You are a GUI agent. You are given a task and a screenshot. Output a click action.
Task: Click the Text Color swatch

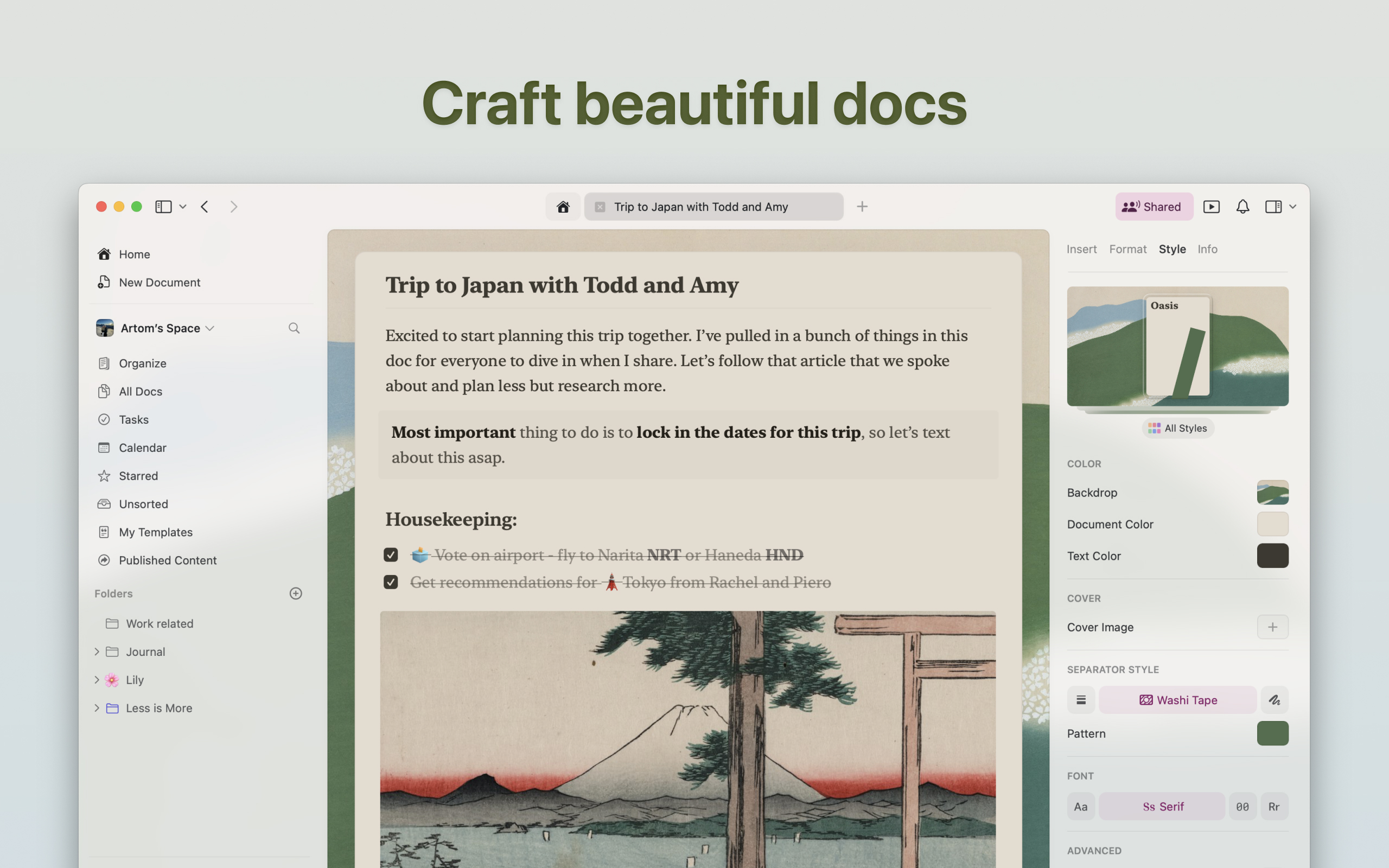pyautogui.click(x=1272, y=555)
